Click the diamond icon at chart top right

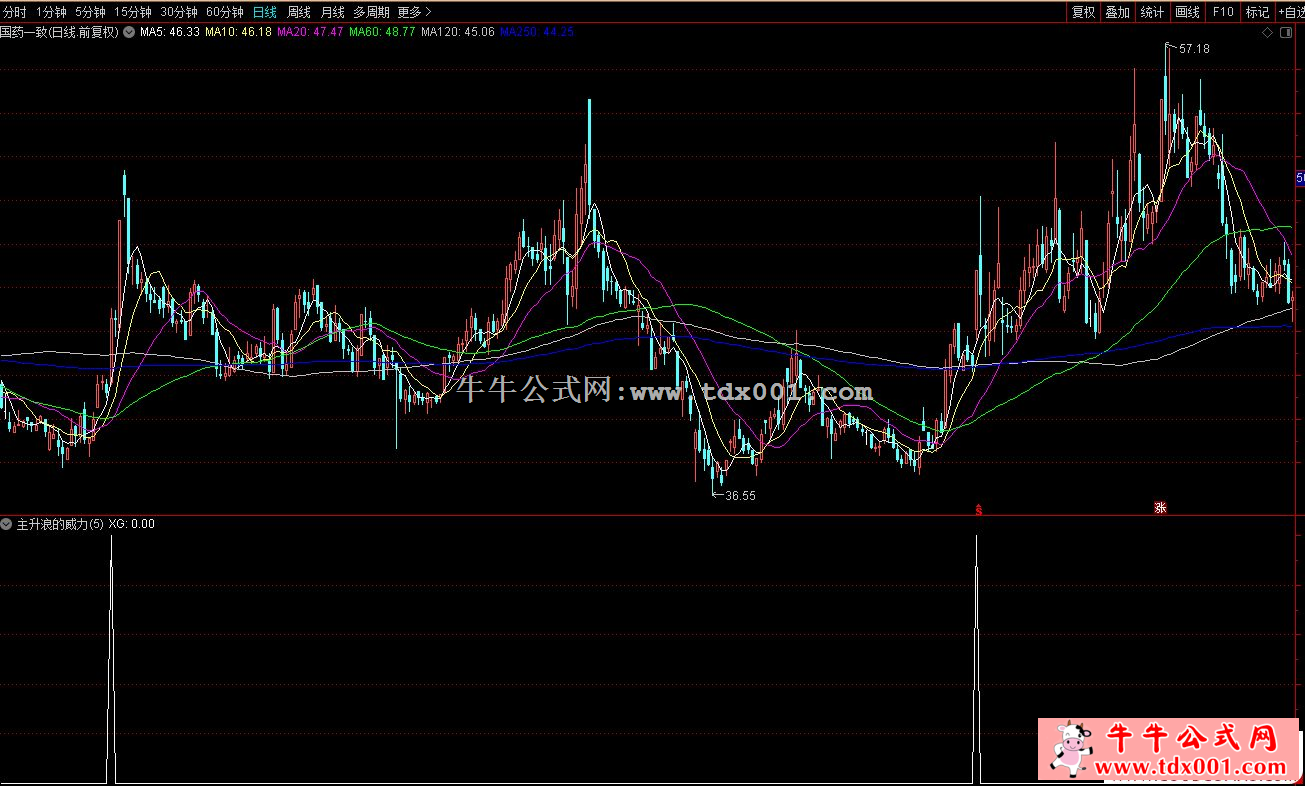point(1268,33)
